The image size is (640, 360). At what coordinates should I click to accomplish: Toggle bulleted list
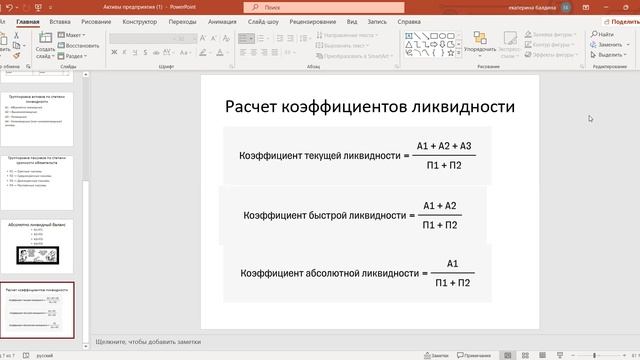(x=244, y=38)
